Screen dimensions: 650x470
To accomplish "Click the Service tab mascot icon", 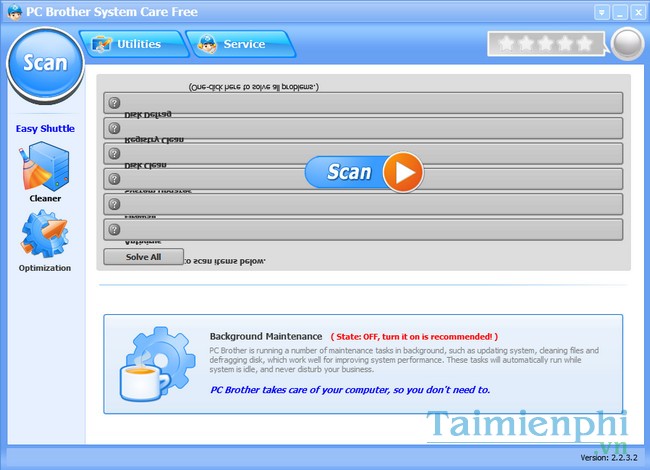I will tap(207, 44).
